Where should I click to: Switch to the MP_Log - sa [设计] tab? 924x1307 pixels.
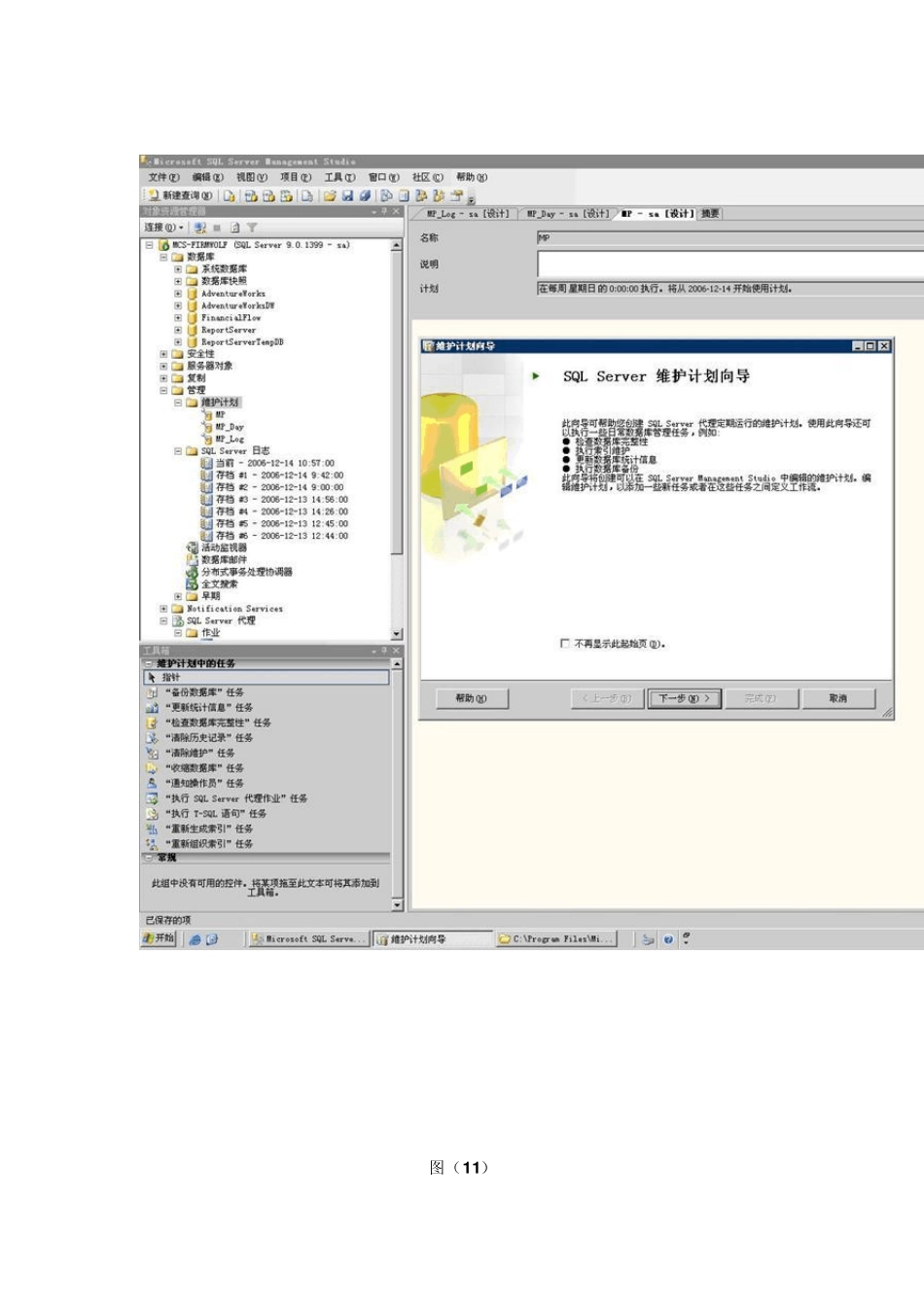(x=467, y=214)
